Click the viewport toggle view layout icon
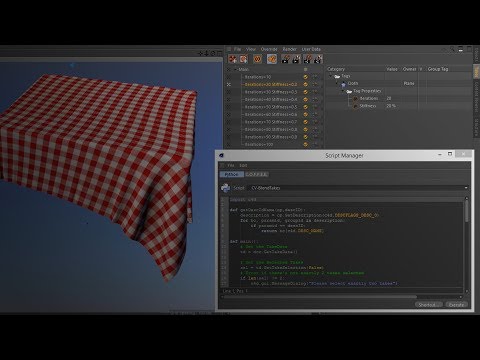This screenshot has height=360, width=480. tap(219, 53)
